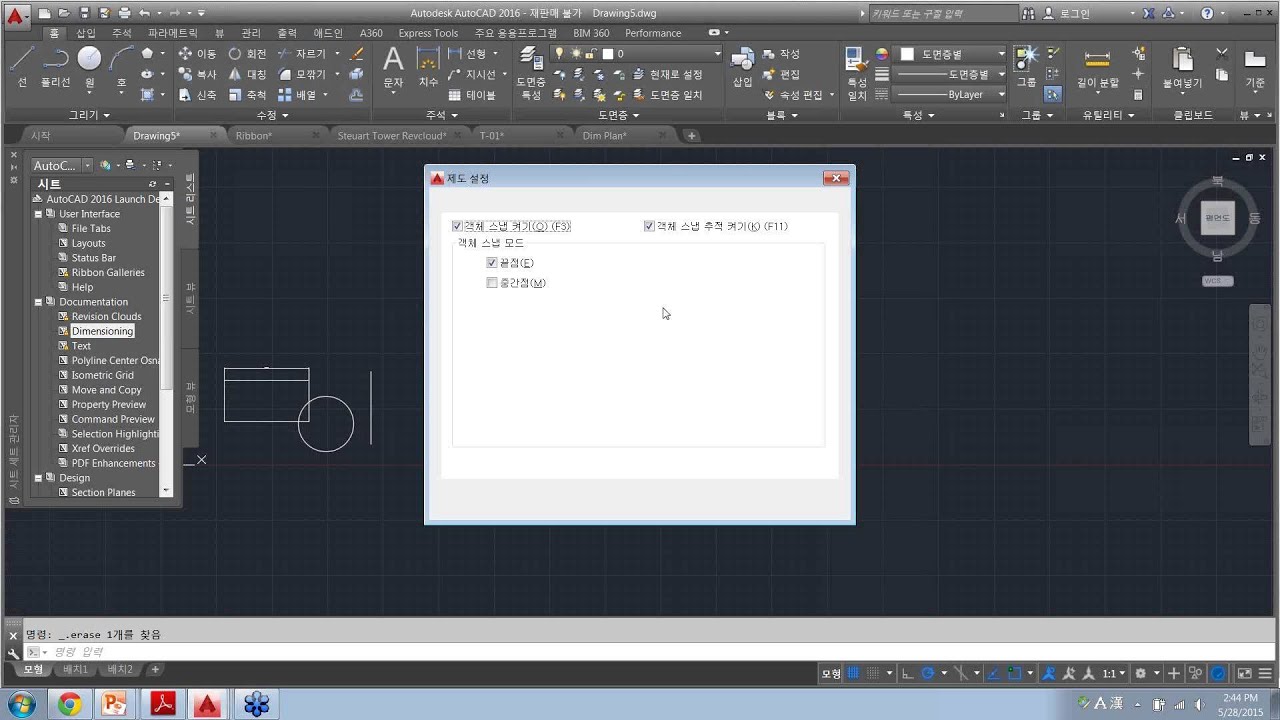Click the Paste (붙여넣기) icon
Screen dimensions: 1280x720
1182,66
